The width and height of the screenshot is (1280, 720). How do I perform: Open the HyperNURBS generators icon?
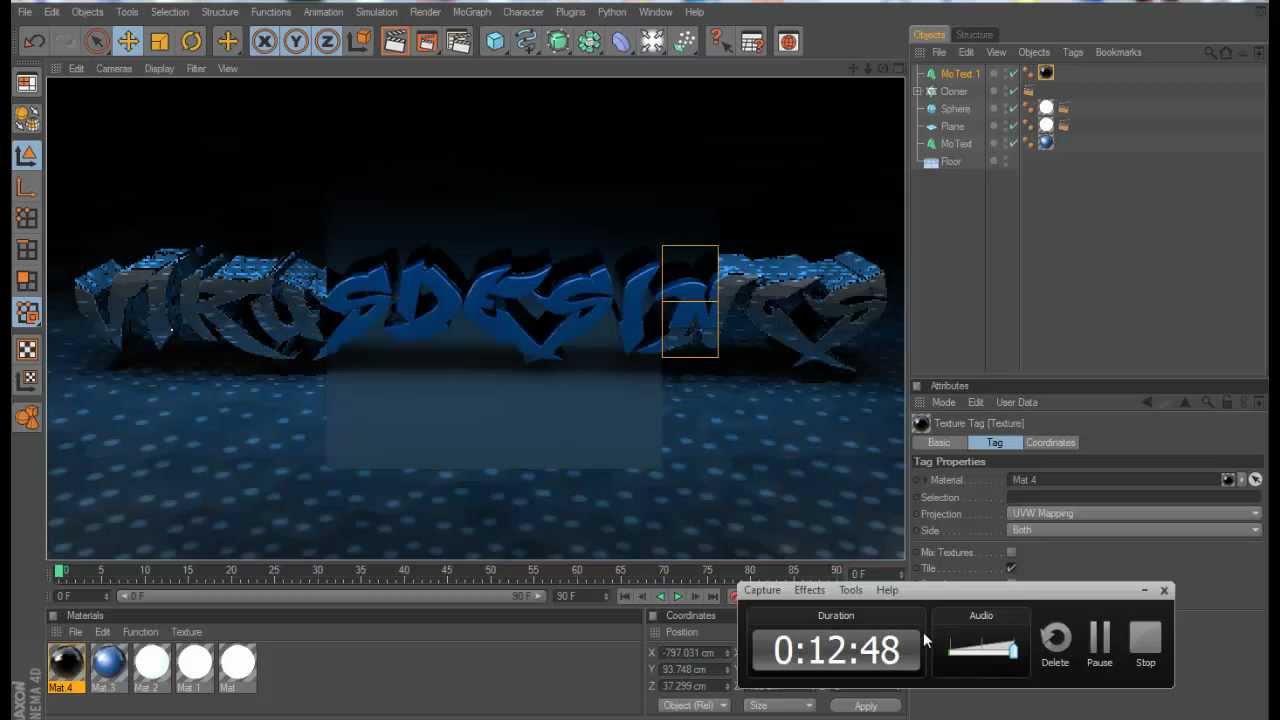pos(558,42)
